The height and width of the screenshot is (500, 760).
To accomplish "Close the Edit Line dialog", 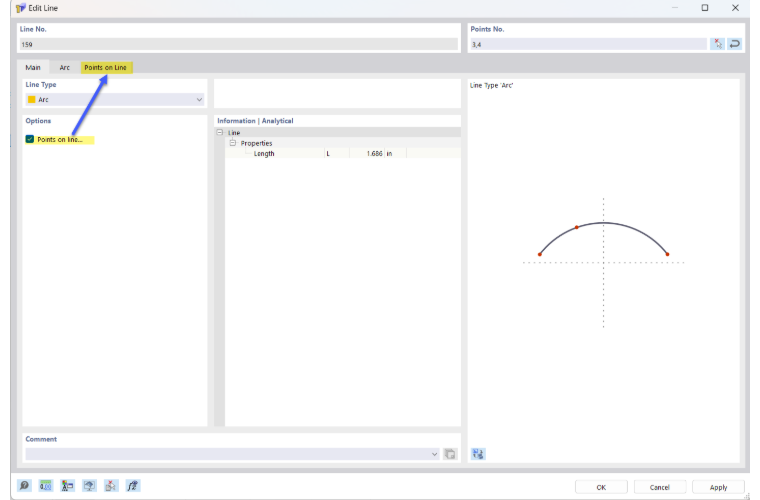I will [x=735, y=8].
